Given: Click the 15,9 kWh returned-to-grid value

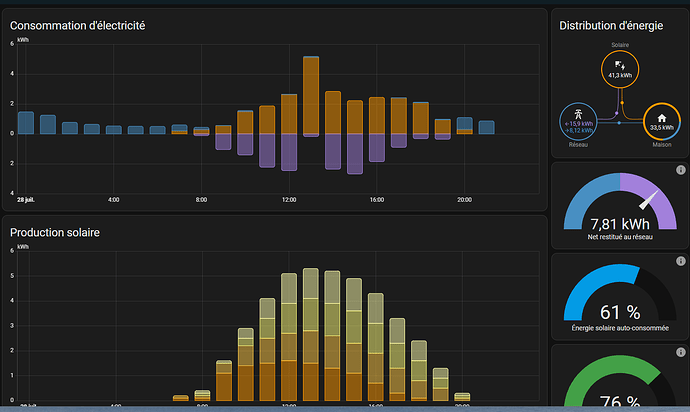Looking at the screenshot, I should (x=581, y=124).
